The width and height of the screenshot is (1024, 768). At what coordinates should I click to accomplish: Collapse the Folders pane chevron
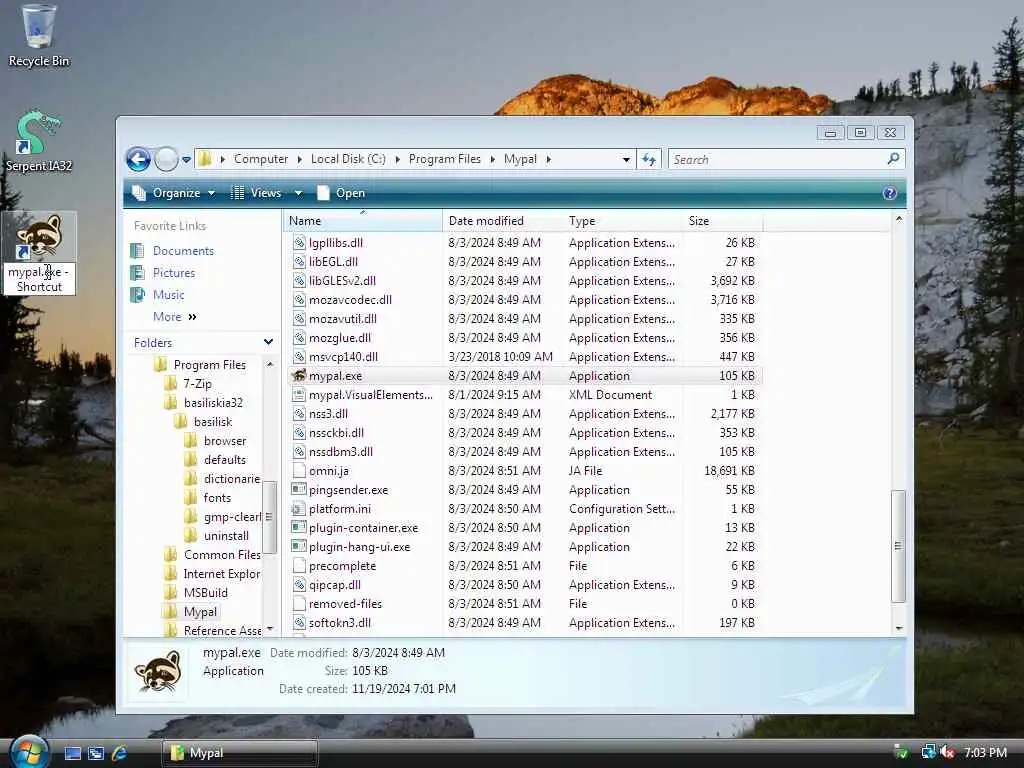point(268,342)
